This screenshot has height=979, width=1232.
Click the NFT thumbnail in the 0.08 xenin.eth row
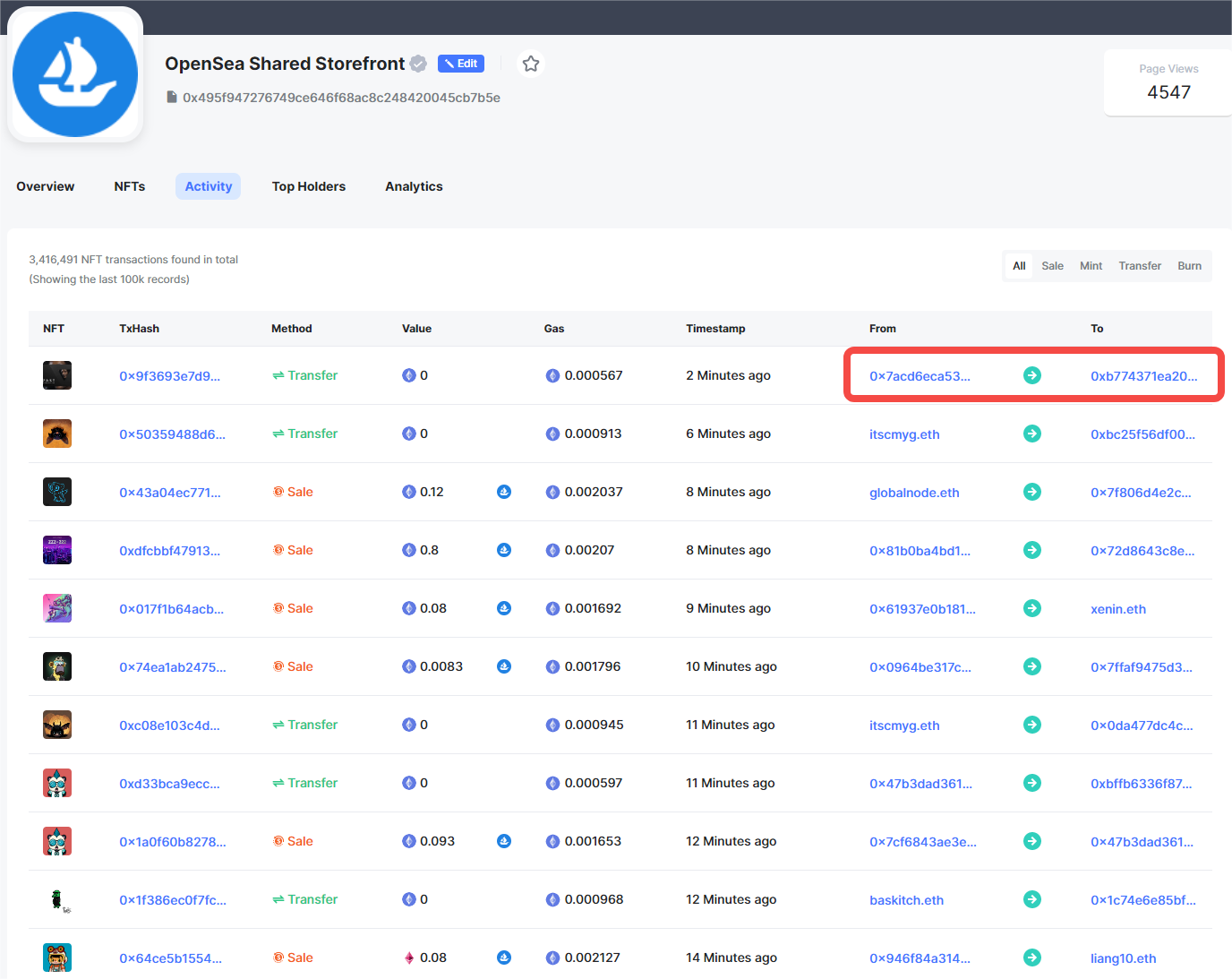[x=57, y=608]
